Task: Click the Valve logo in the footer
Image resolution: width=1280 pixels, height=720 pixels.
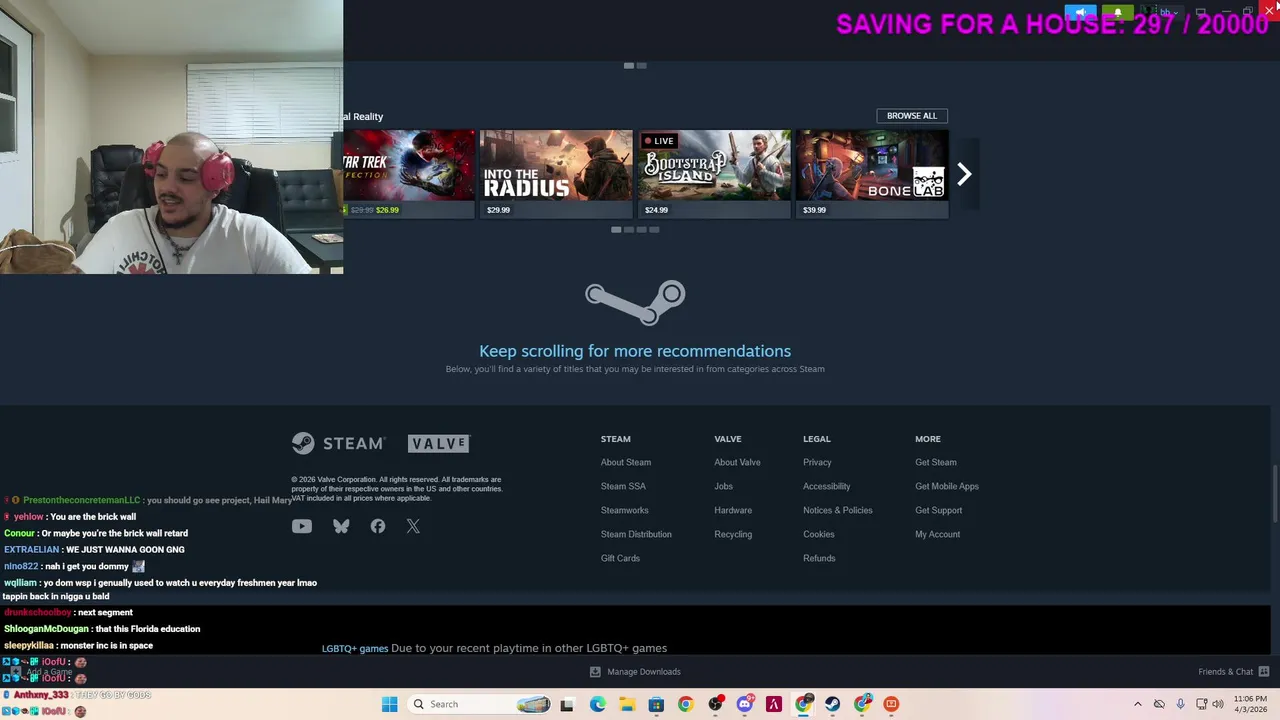Action: point(438,443)
